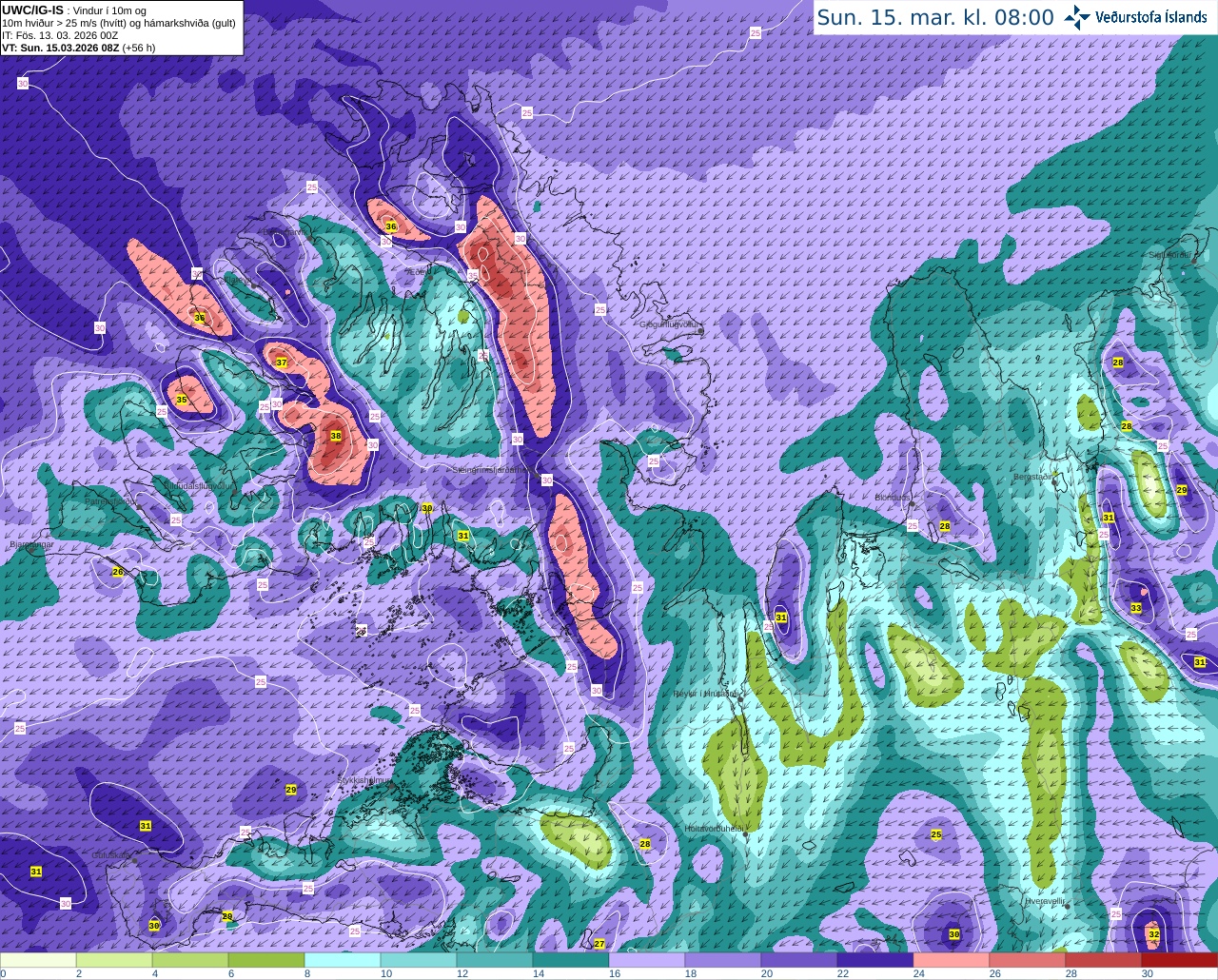Select the legend swatch between 14 and 16

[x=571, y=960]
